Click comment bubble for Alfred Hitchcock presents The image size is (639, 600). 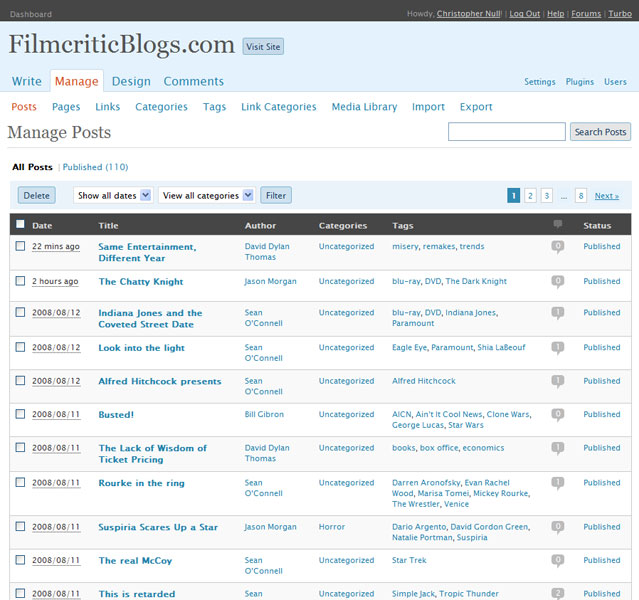(x=558, y=382)
